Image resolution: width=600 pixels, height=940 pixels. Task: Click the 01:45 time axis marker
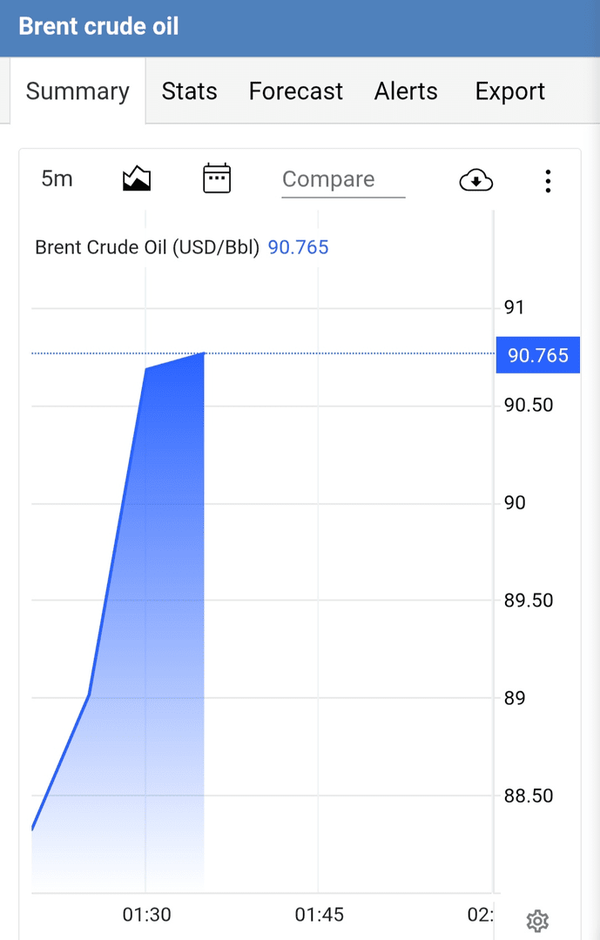[319, 914]
